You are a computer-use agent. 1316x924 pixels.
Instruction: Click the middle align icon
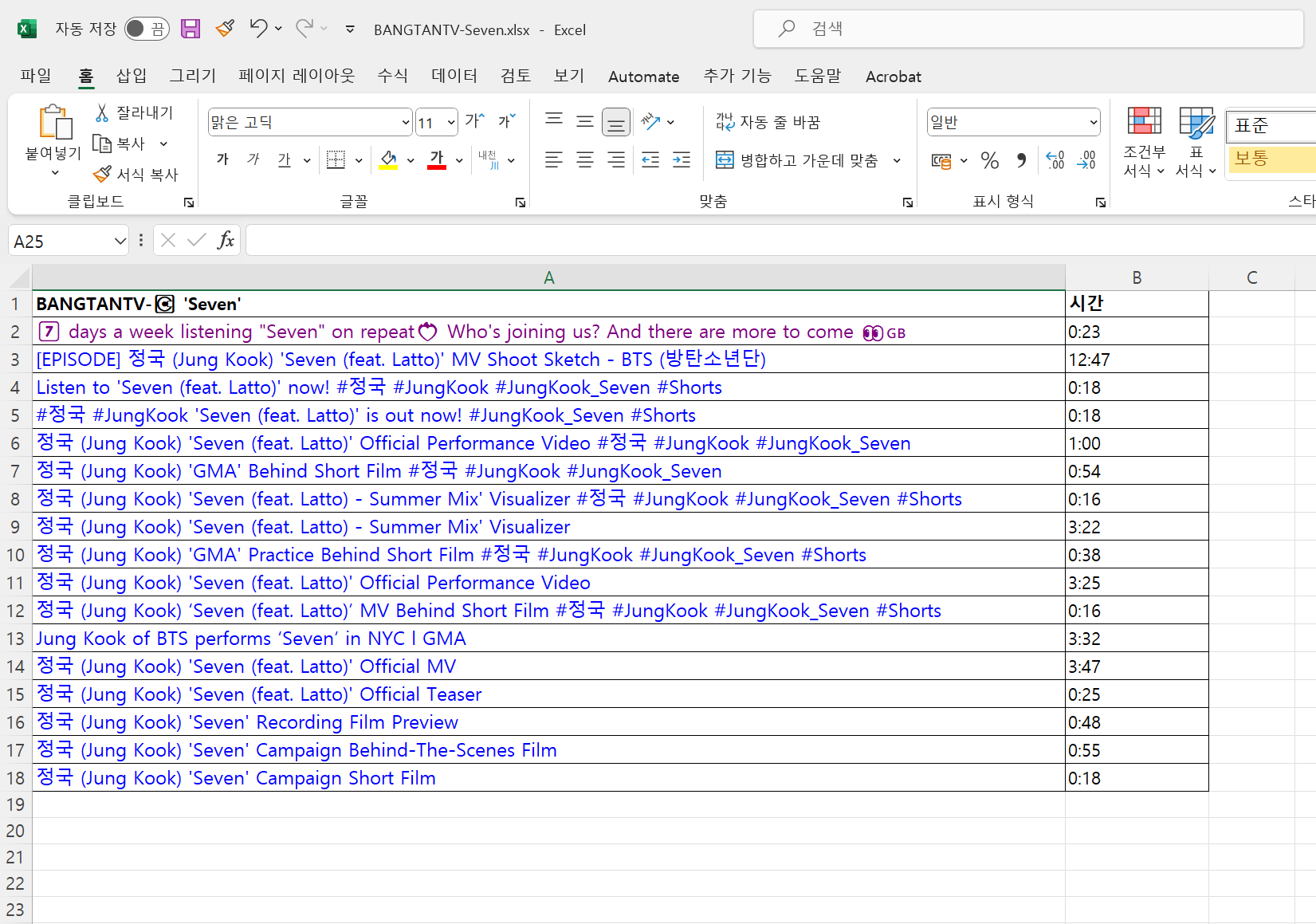(x=585, y=122)
